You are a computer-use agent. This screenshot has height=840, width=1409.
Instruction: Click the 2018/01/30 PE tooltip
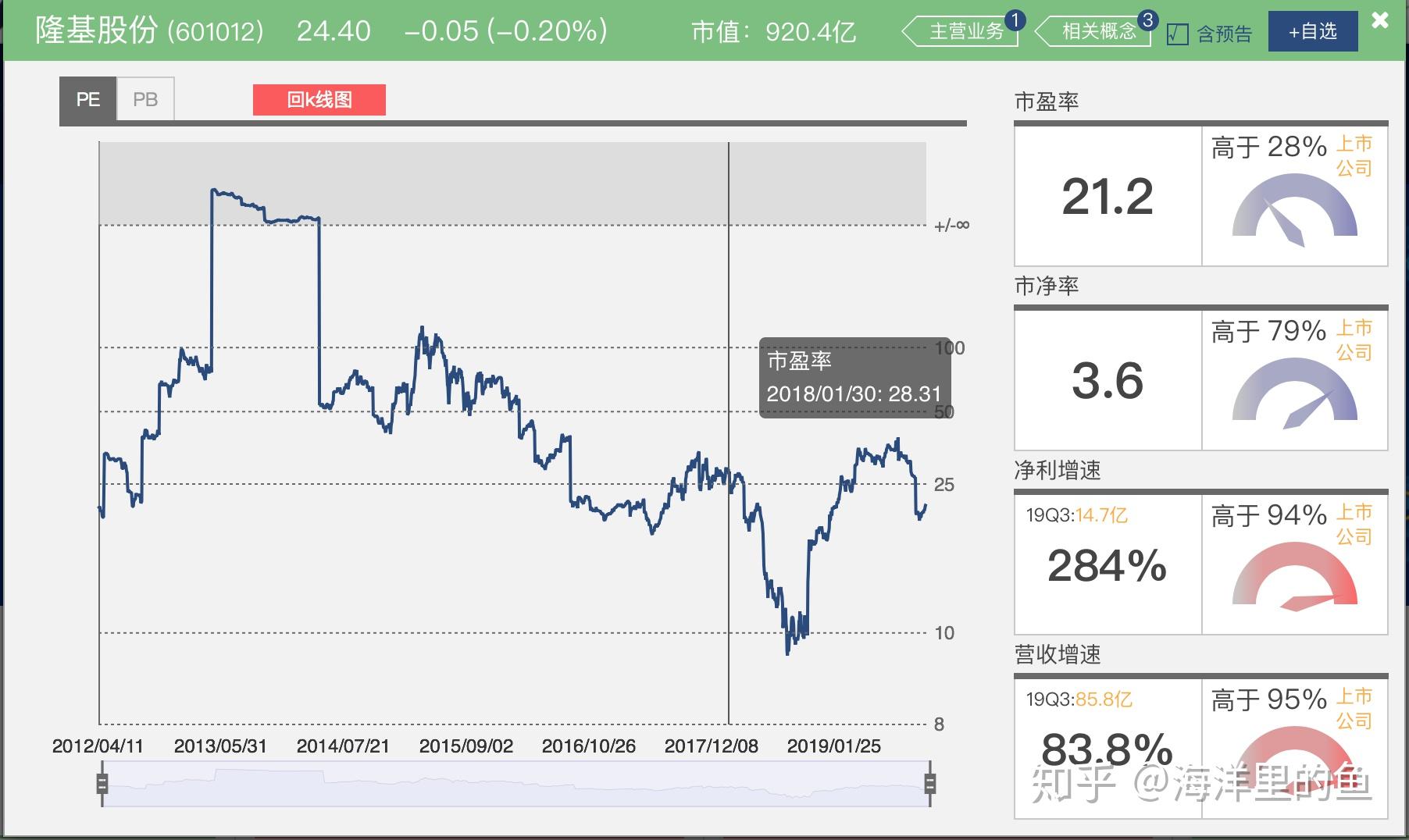coord(854,378)
